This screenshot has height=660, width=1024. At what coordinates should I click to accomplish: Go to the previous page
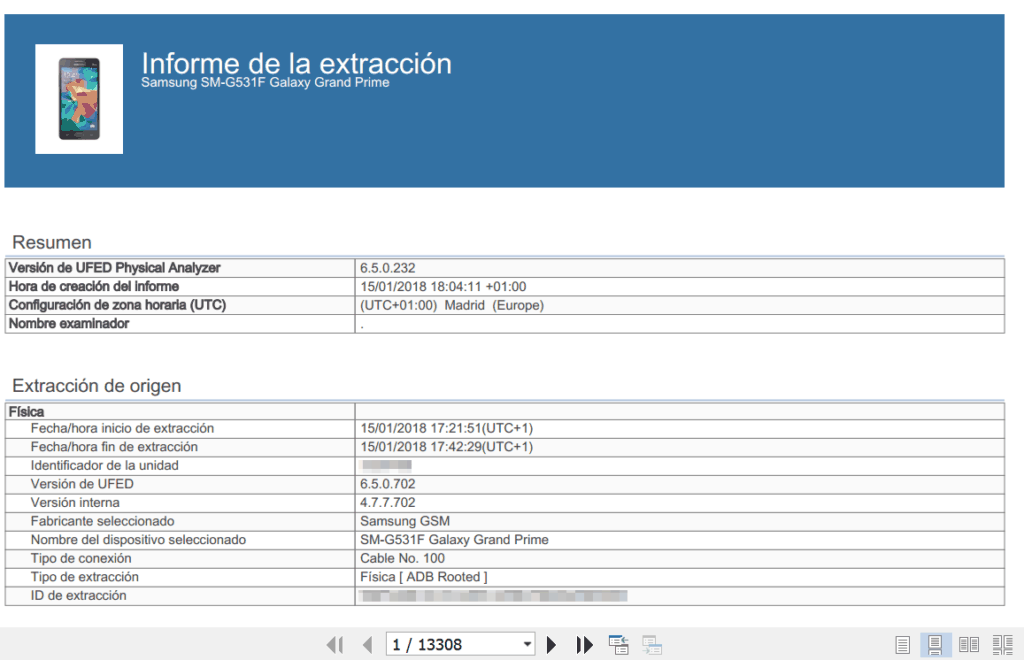[368, 645]
